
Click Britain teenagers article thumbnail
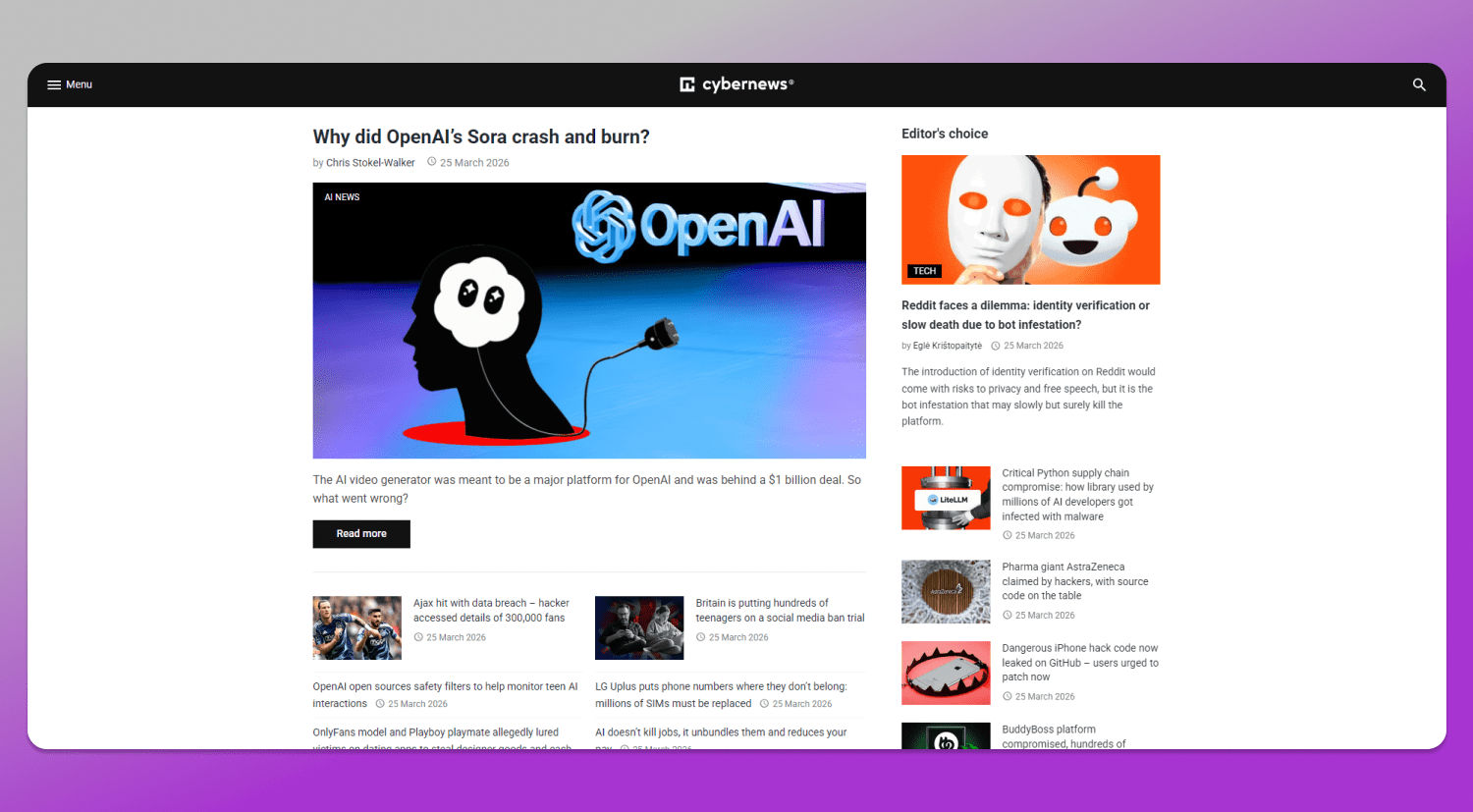[x=639, y=627]
